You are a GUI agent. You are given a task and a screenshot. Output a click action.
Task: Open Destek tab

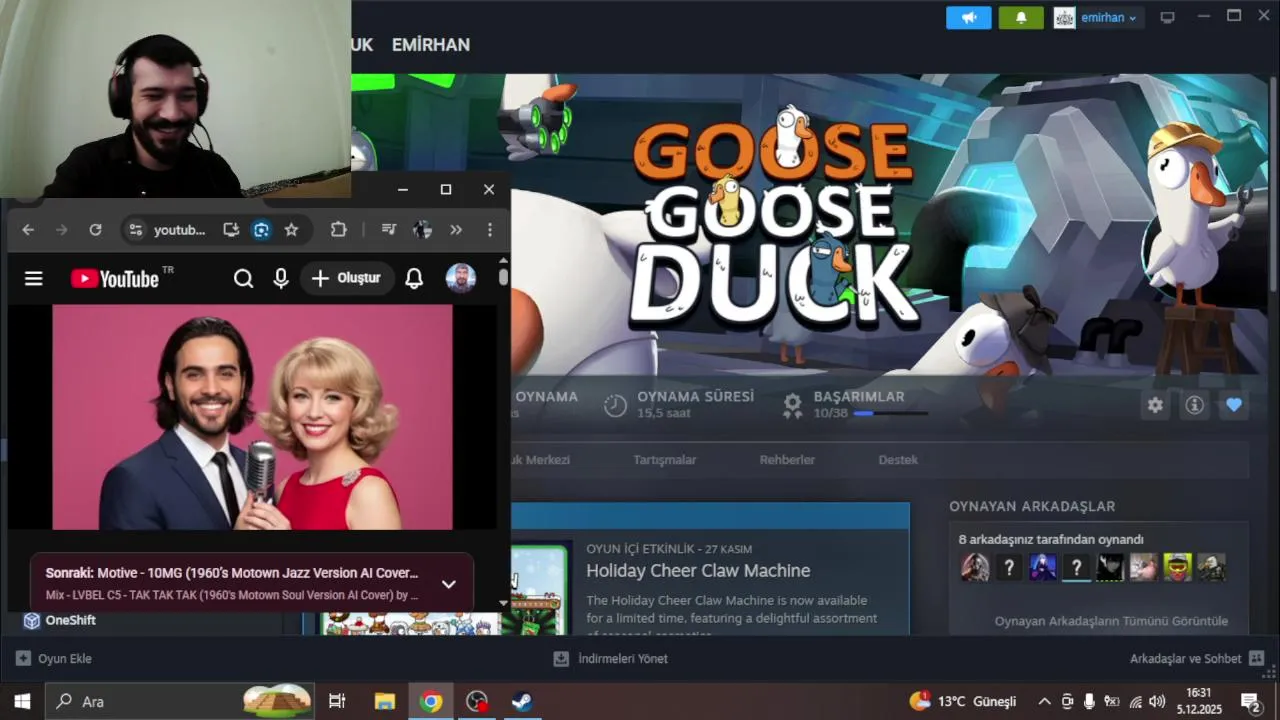tap(898, 460)
